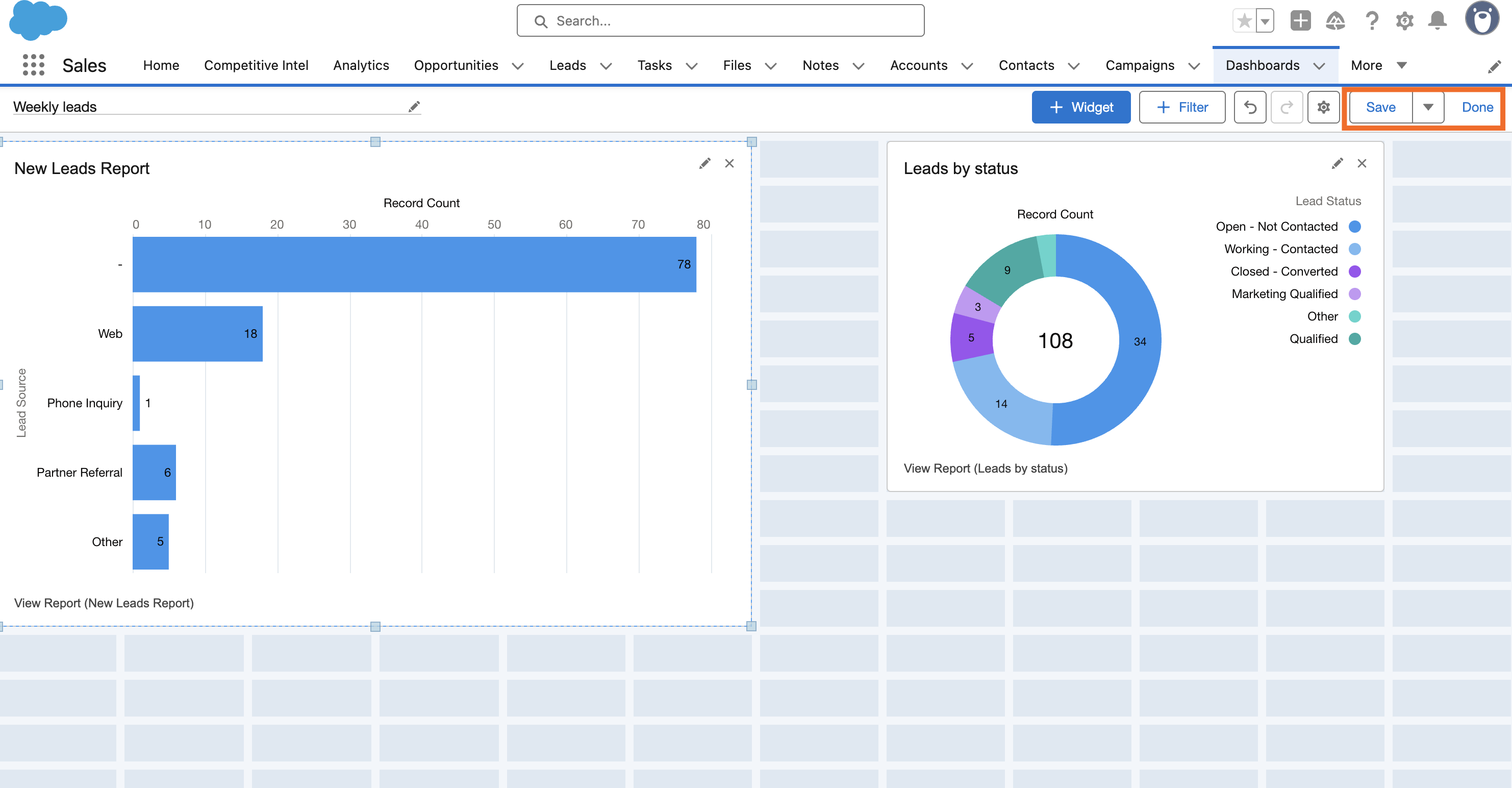1512x788 pixels.
Task: Open the App Launcher grid icon
Action: click(34, 65)
